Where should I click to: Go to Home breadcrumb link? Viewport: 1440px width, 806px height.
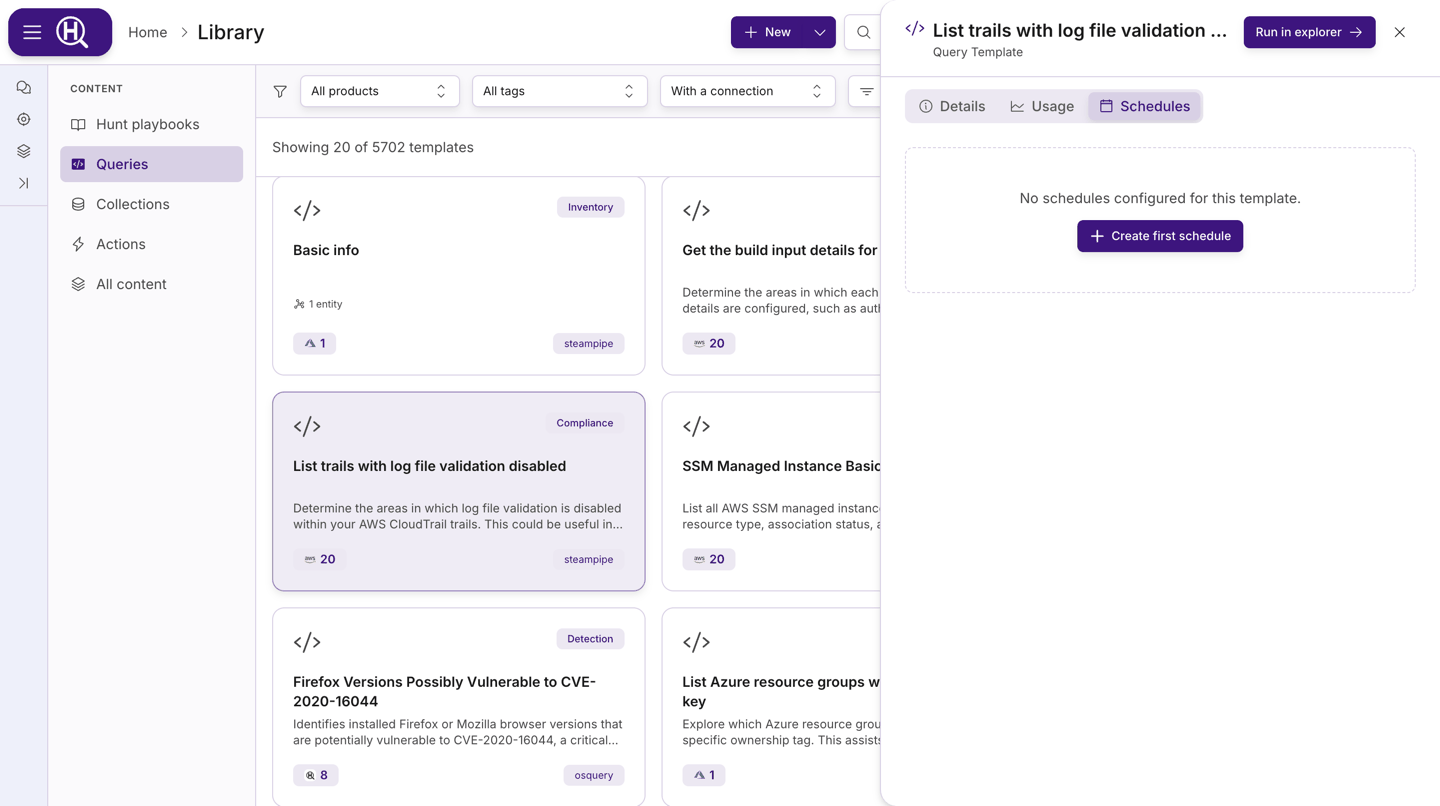(x=148, y=32)
